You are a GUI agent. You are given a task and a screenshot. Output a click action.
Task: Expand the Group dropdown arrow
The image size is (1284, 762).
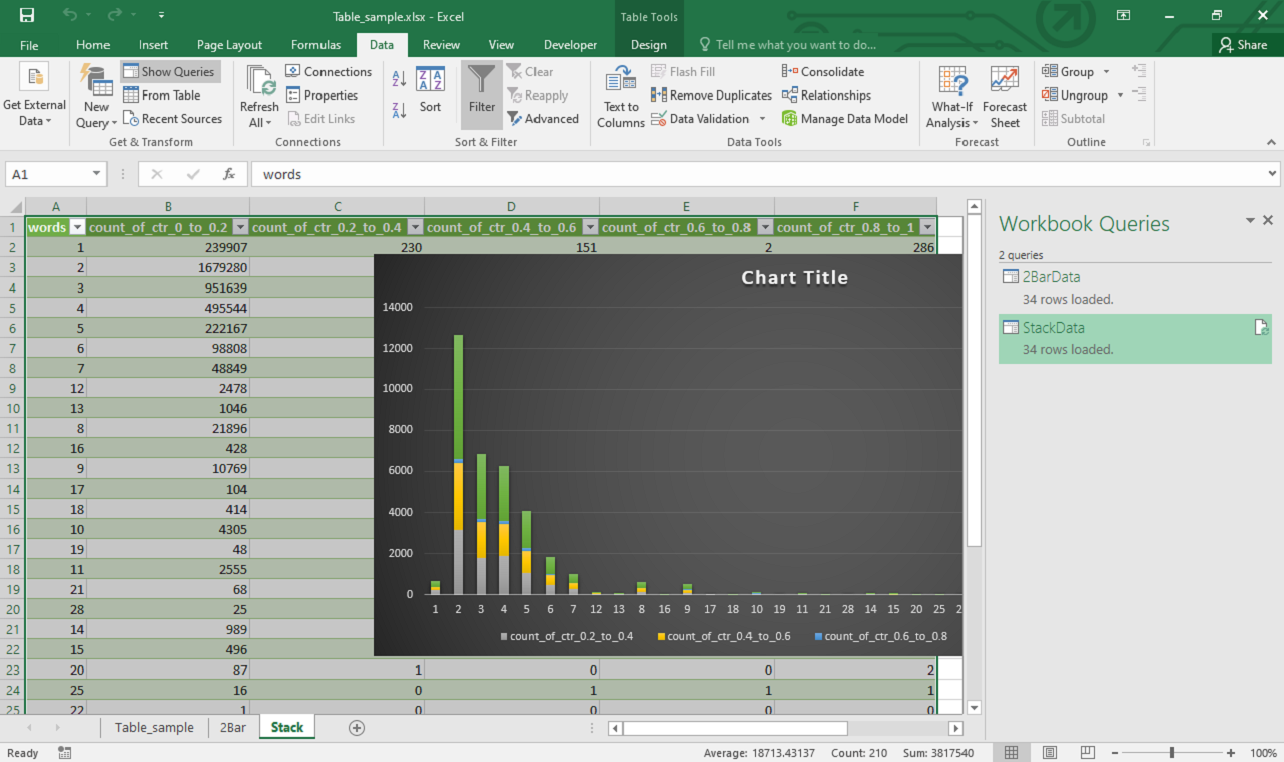1106,71
